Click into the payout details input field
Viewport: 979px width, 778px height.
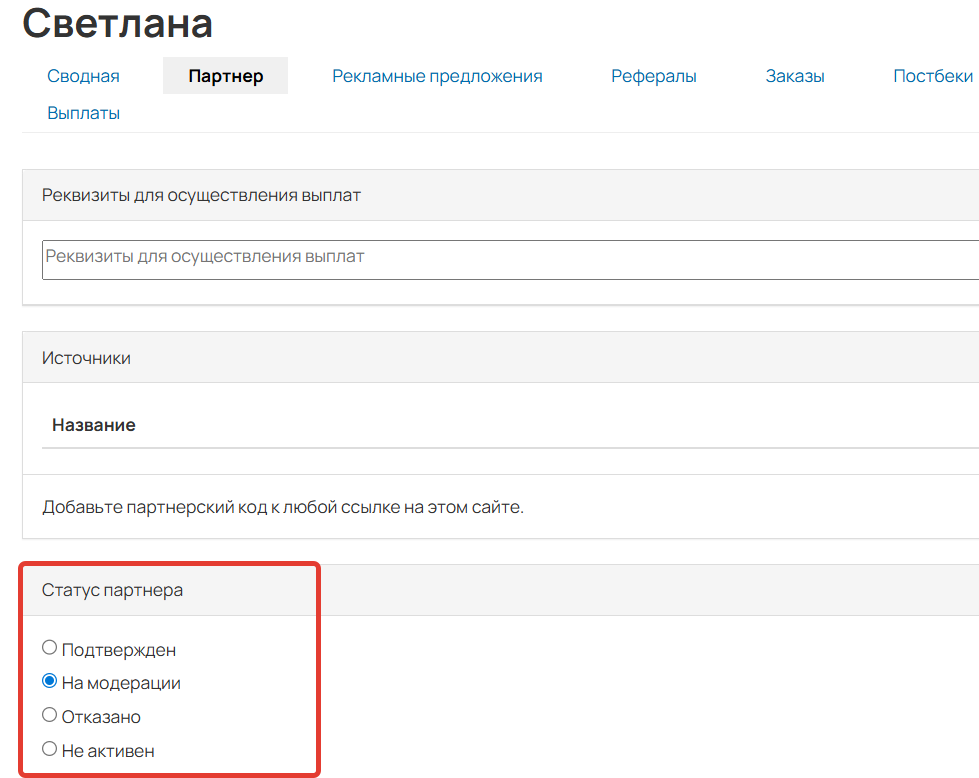pyautogui.click(x=300, y=259)
